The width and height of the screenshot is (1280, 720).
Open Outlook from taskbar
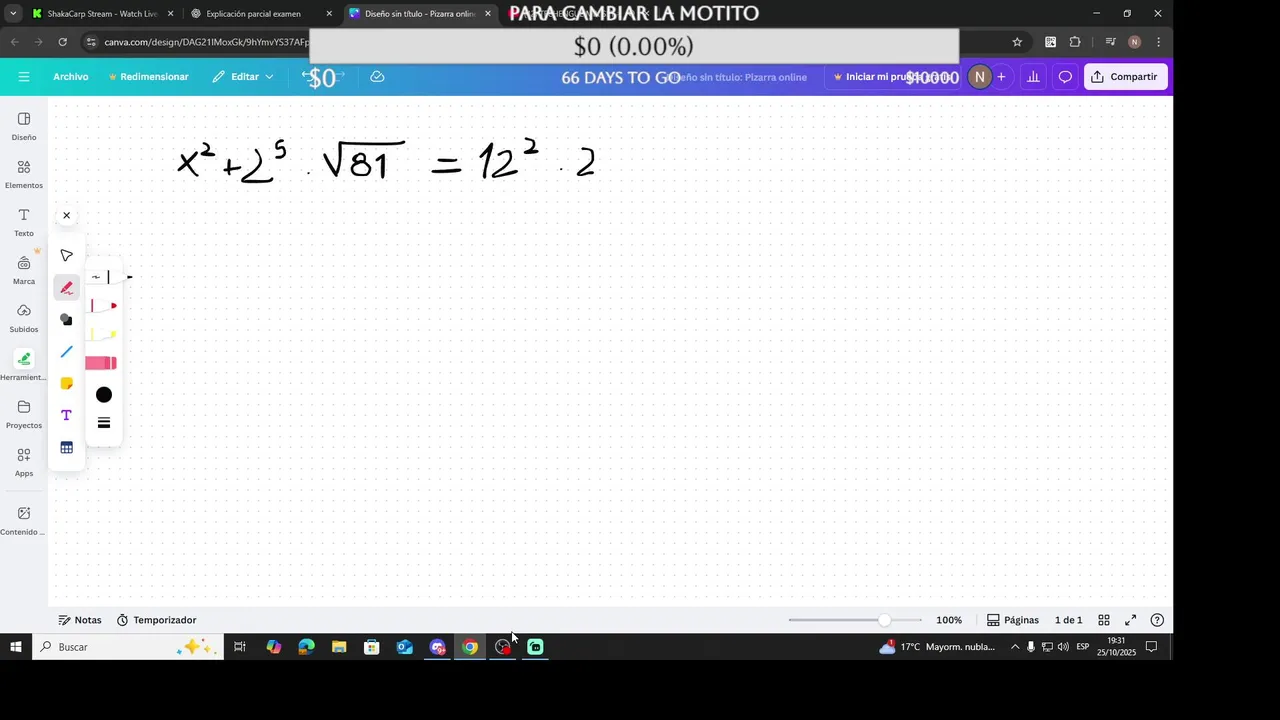click(404, 647)
